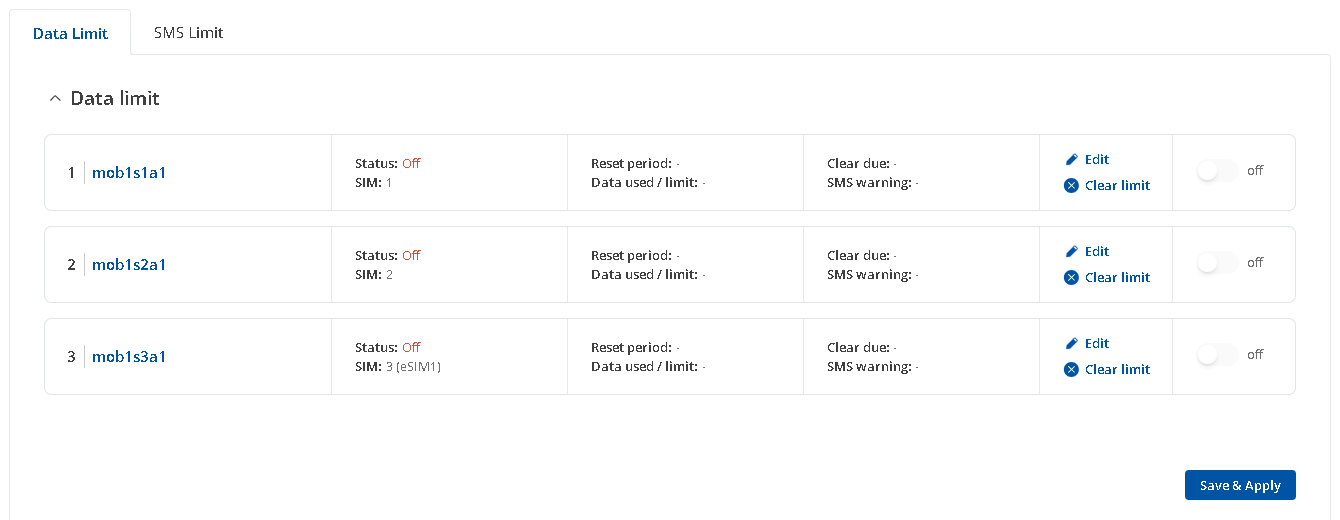
Task: Enable the data limit toggle for mob1s1a1
Action: (x=1217, y=171)
